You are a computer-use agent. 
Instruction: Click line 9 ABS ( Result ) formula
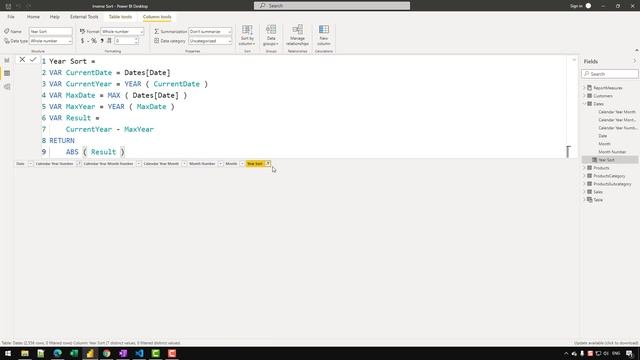click(95, 152)
